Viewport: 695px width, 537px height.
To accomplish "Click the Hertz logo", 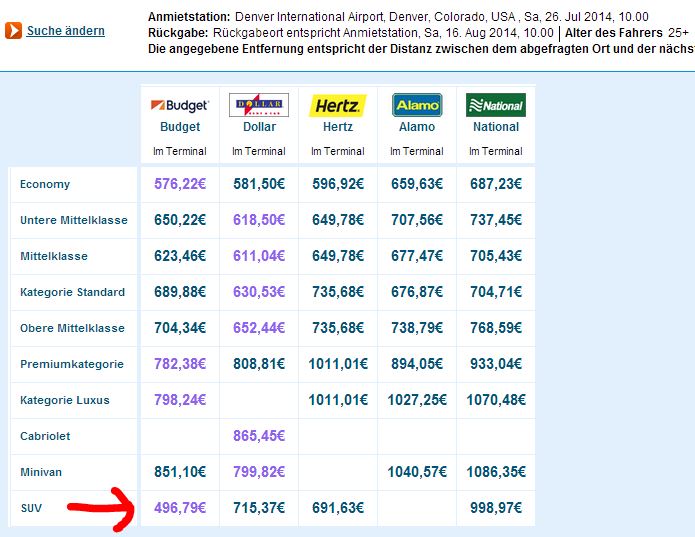I will tap(338, 105).
